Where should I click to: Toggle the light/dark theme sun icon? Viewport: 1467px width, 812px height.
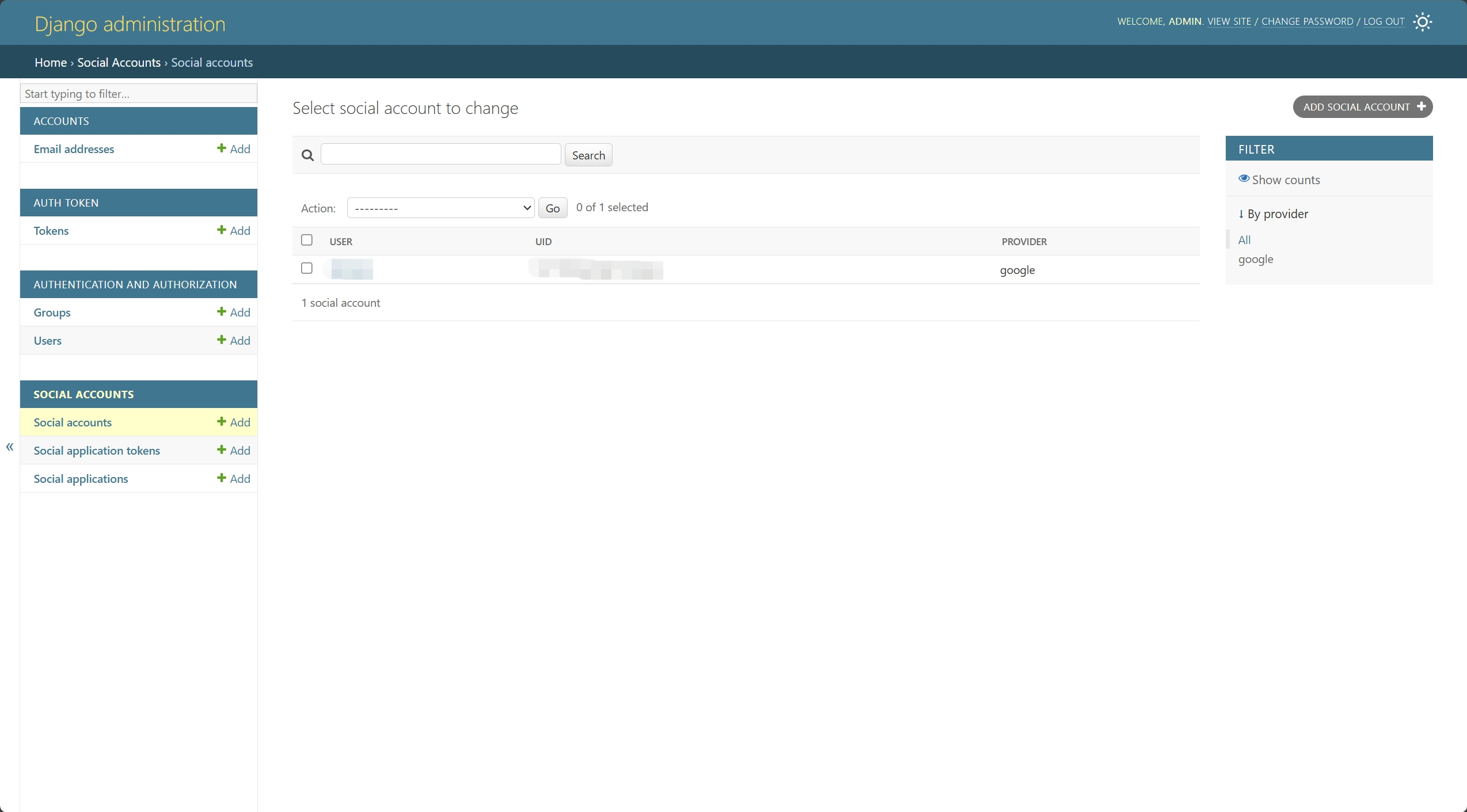1422,22
